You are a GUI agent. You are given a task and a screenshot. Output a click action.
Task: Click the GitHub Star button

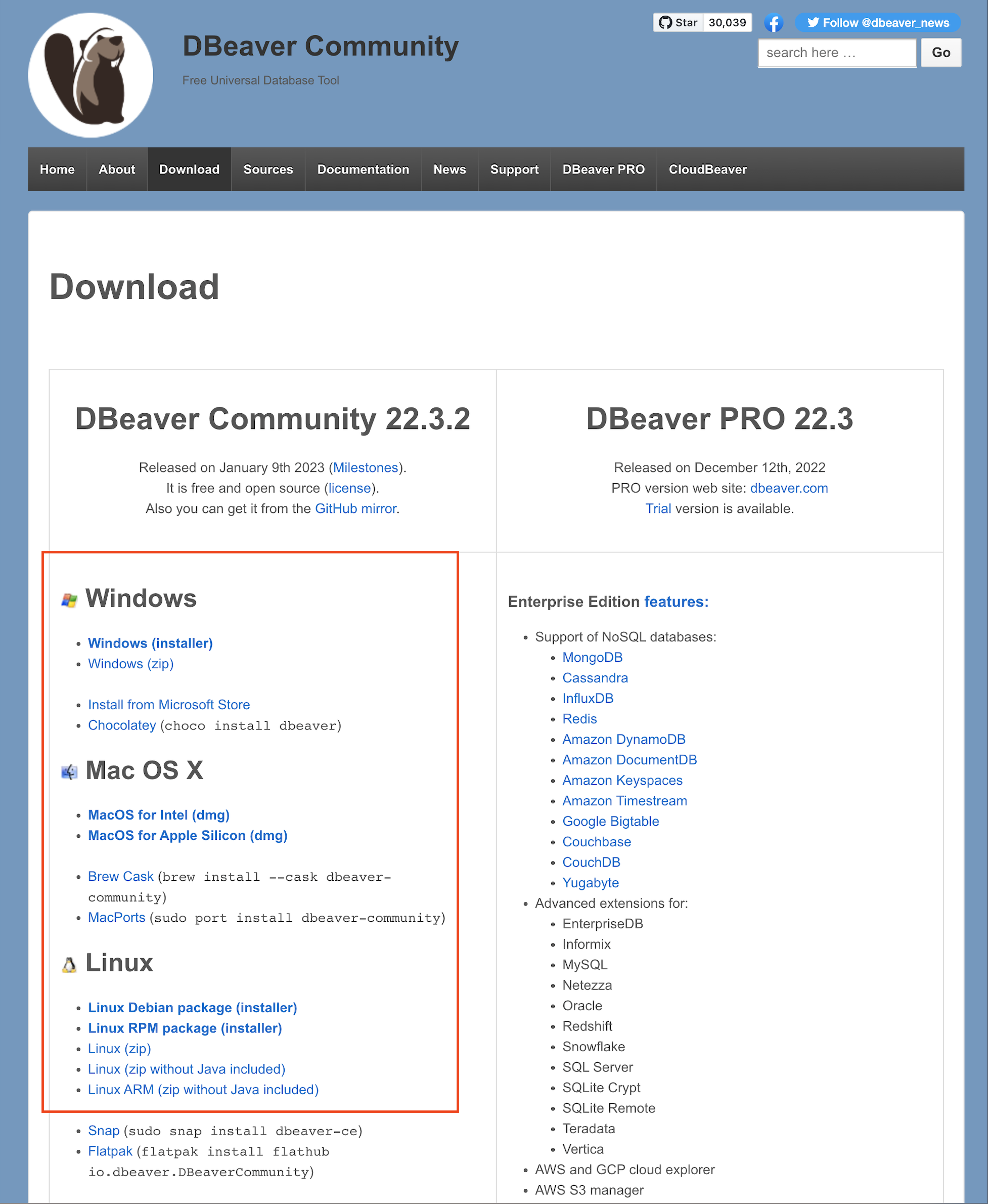678,22
